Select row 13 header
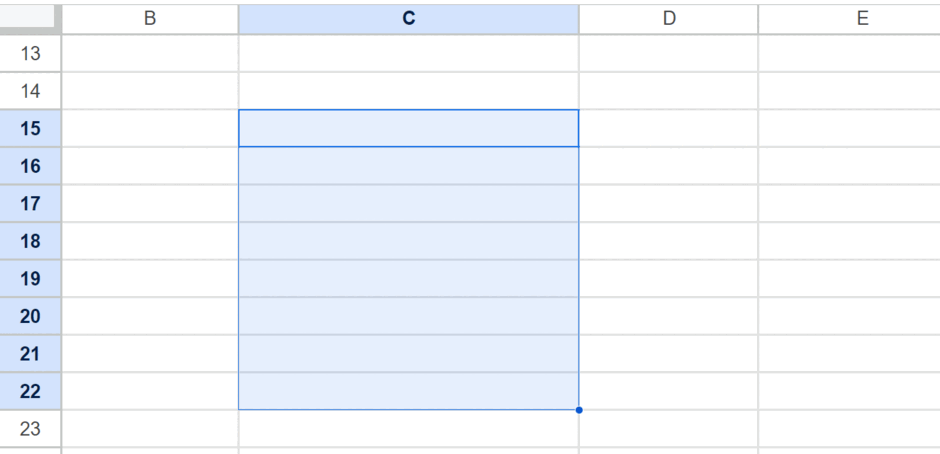 30,53
